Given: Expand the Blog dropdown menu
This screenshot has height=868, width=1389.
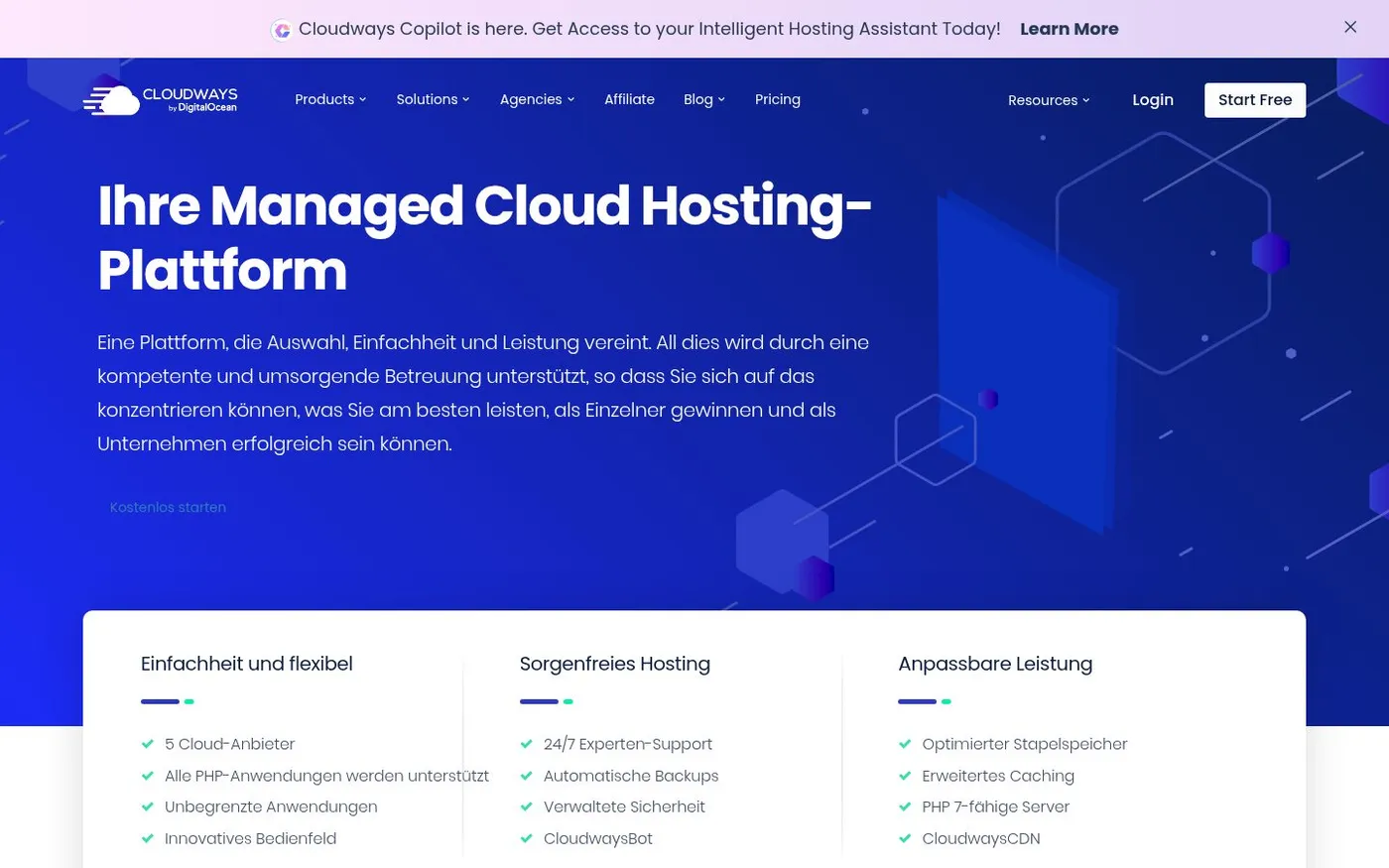Looking at the screenshot, I should click(704, 99).
